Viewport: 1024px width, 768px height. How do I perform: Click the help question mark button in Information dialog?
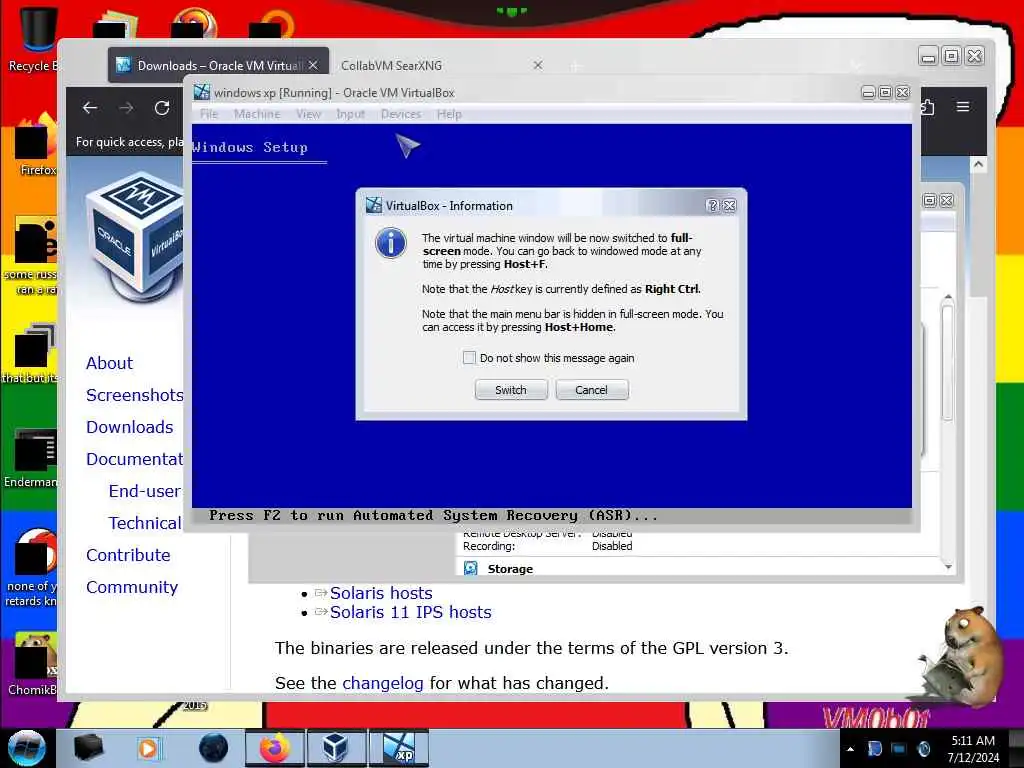click(x=712, y=206)
